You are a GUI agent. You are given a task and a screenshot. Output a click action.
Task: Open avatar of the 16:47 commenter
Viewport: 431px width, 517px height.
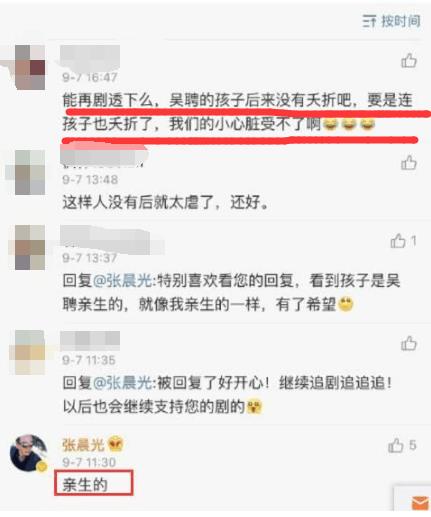coord(30,68)
